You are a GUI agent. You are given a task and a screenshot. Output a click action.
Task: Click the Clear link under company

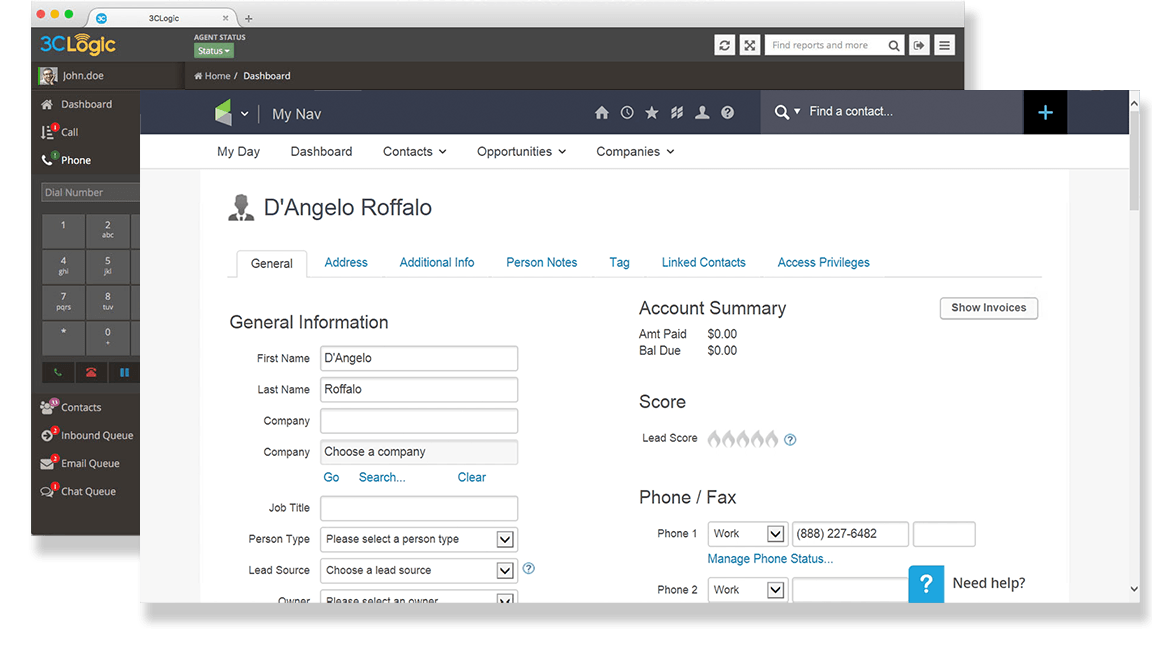pos(472,477)
